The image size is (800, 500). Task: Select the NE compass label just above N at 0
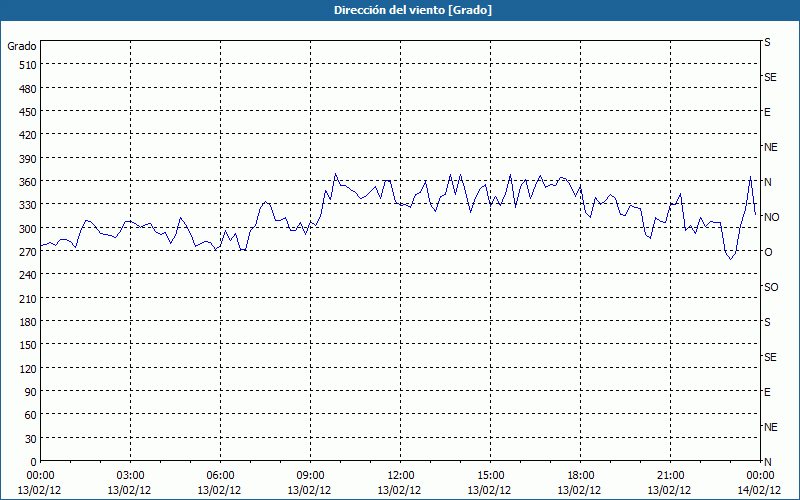click(770, 427)
